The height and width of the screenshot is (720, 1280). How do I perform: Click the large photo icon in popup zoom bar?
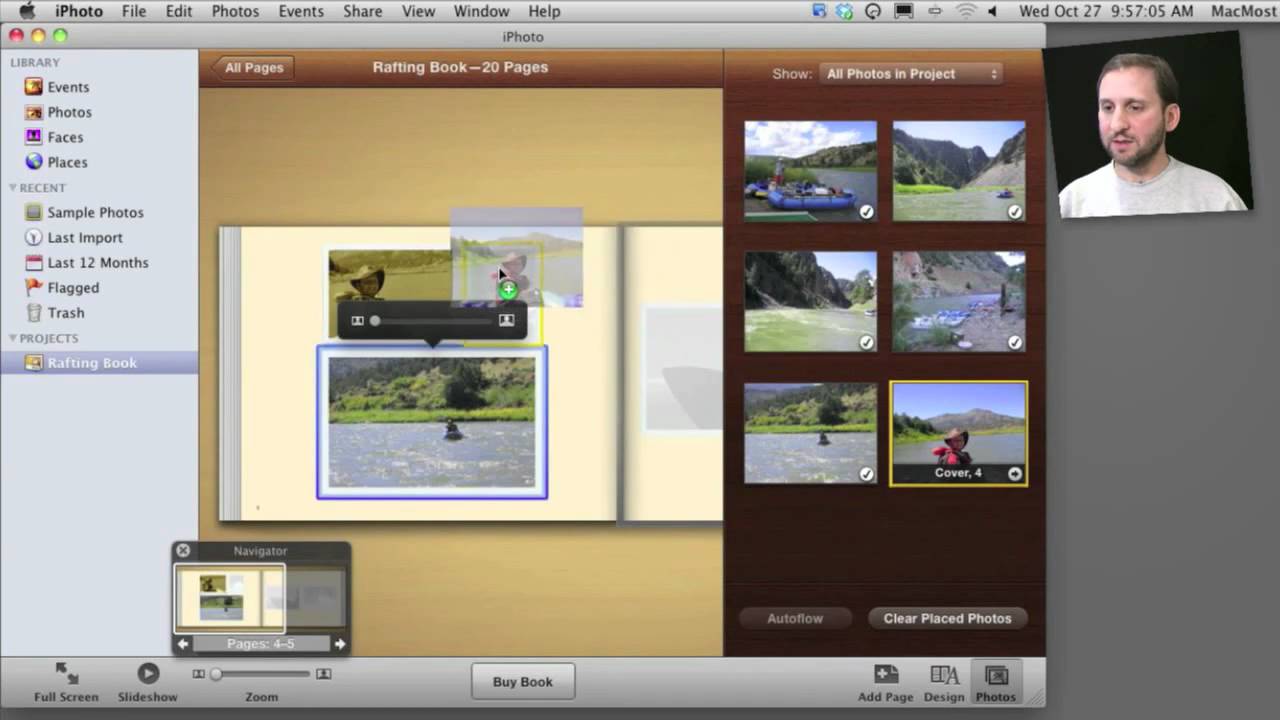pyautogui.click(x=506, y=320)
